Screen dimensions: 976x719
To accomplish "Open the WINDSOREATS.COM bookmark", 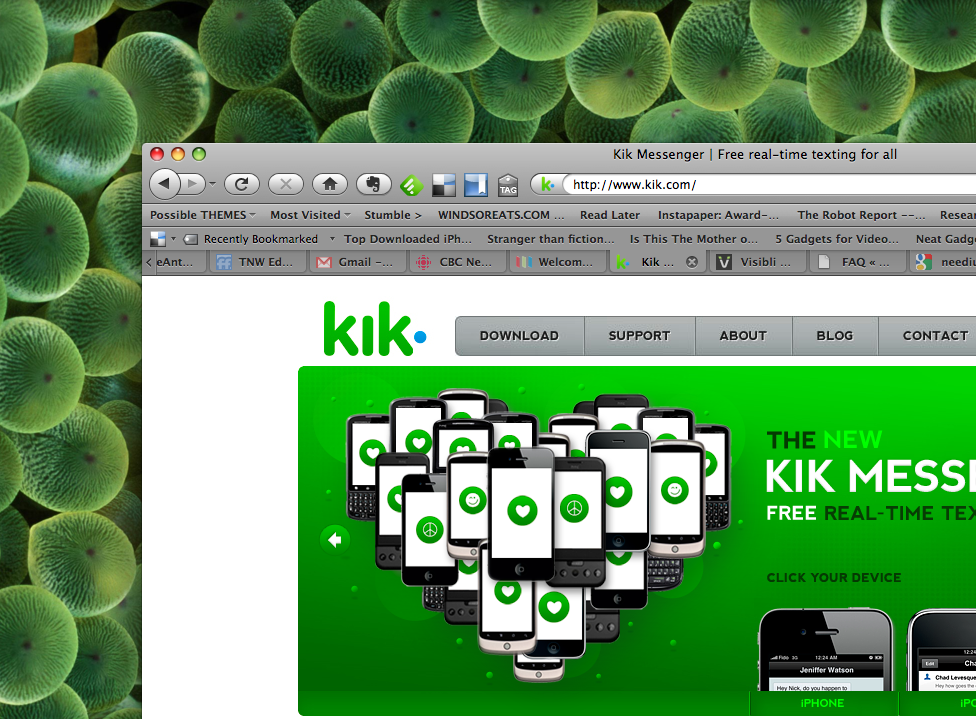I will tap(501, 215).
